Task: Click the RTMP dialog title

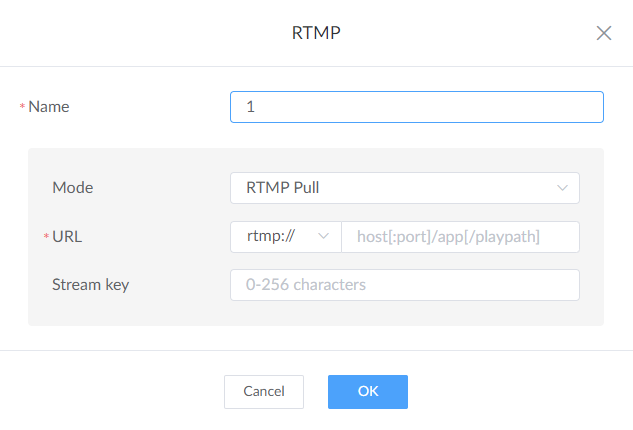Action: click(x=316, y=33)
